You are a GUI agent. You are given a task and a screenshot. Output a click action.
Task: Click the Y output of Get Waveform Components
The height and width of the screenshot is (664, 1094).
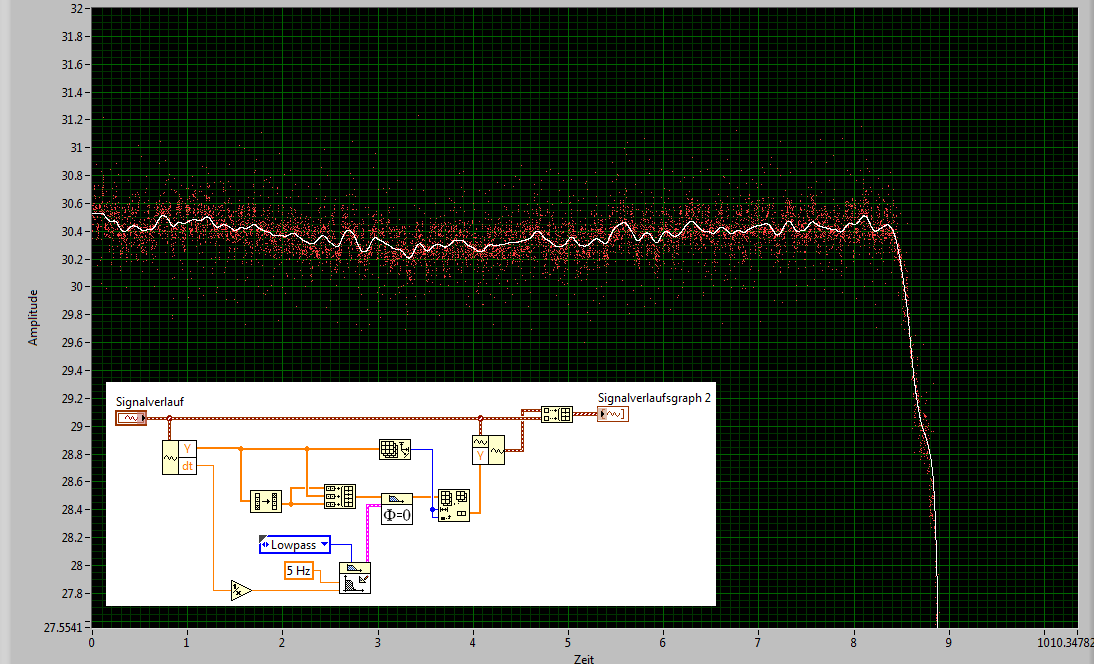[x=188, y=449]
